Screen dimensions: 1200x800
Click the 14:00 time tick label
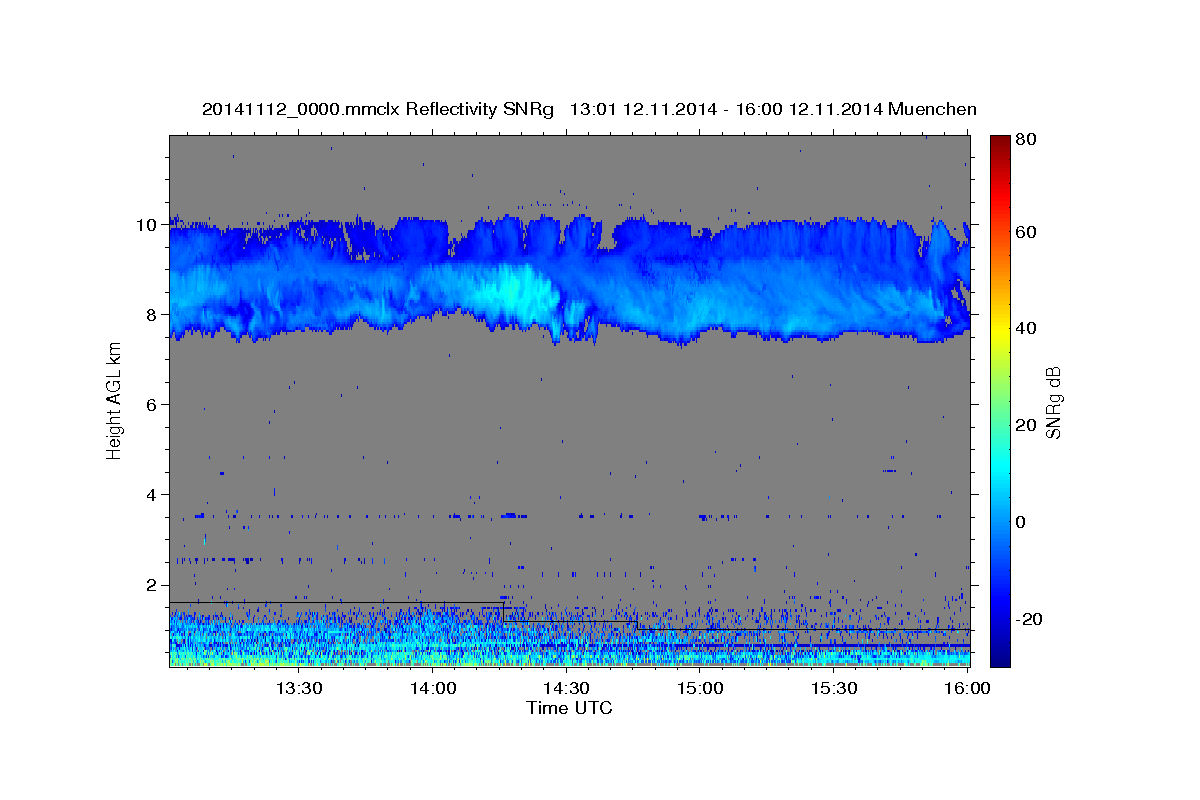point(432,688)
